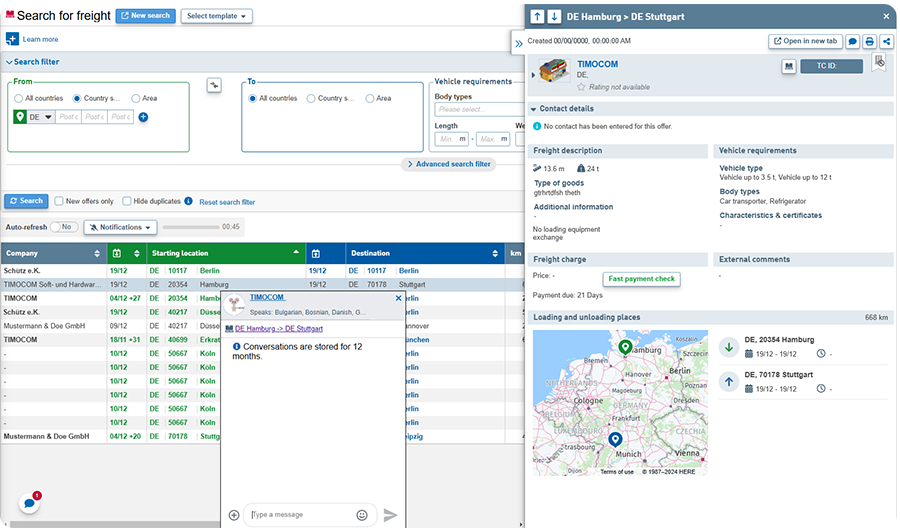Click the Open in new tab button

pyautogui.click(x=805, y=41)
